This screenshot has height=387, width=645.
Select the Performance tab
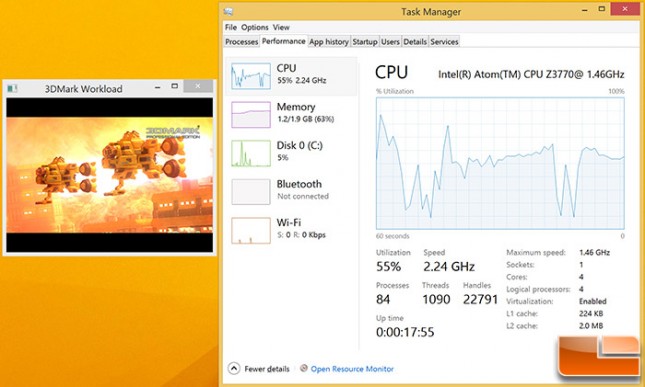[283, 41]
